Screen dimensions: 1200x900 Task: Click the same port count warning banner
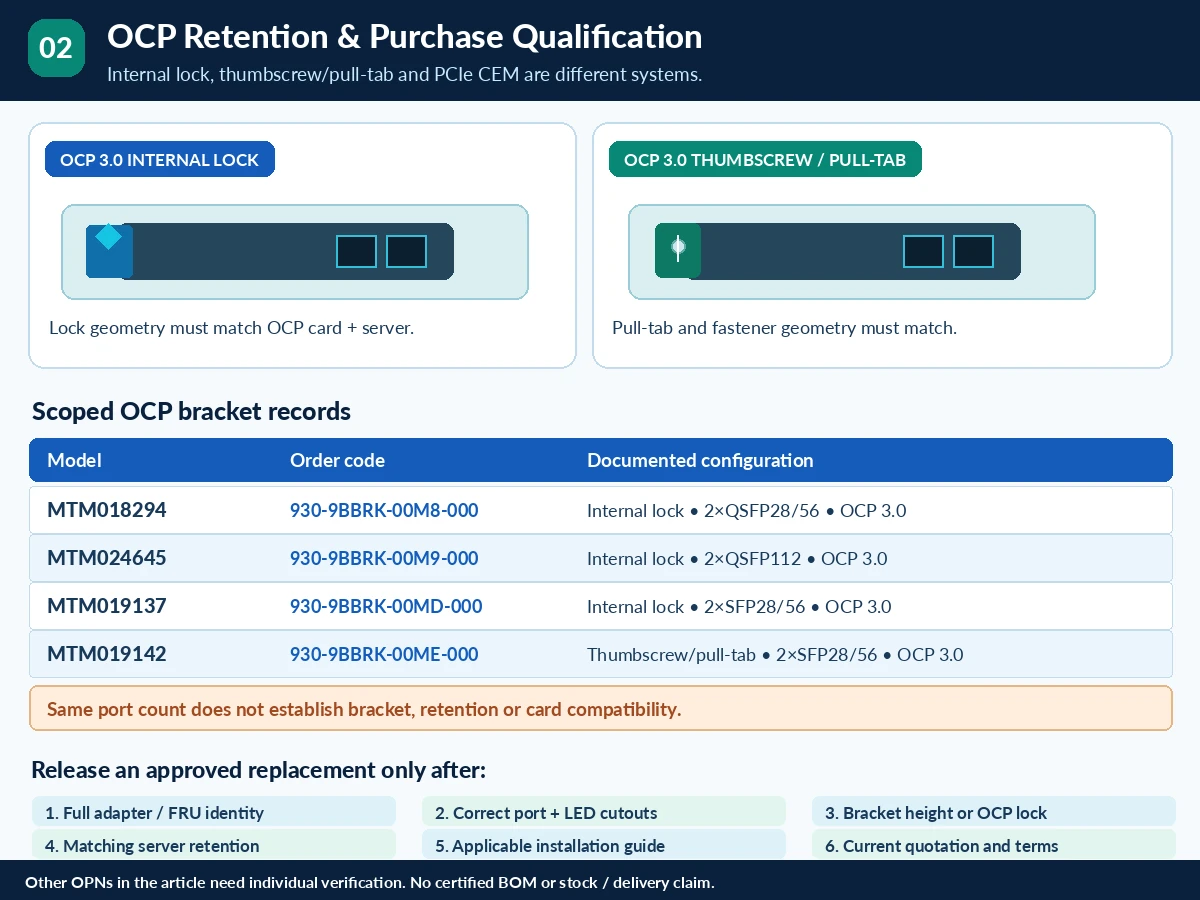(600, 708)
